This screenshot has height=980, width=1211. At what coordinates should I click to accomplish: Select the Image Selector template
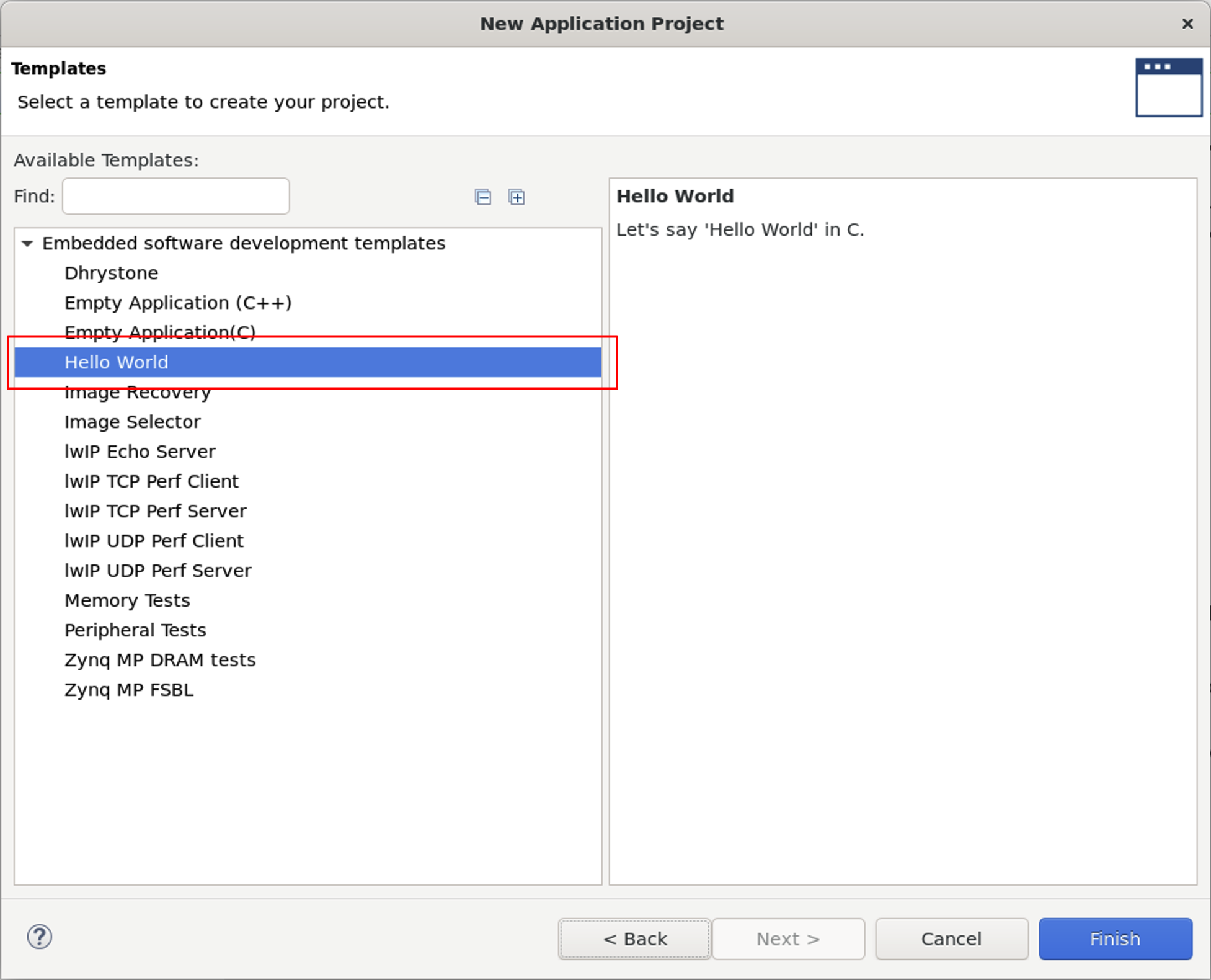(133, 422)
